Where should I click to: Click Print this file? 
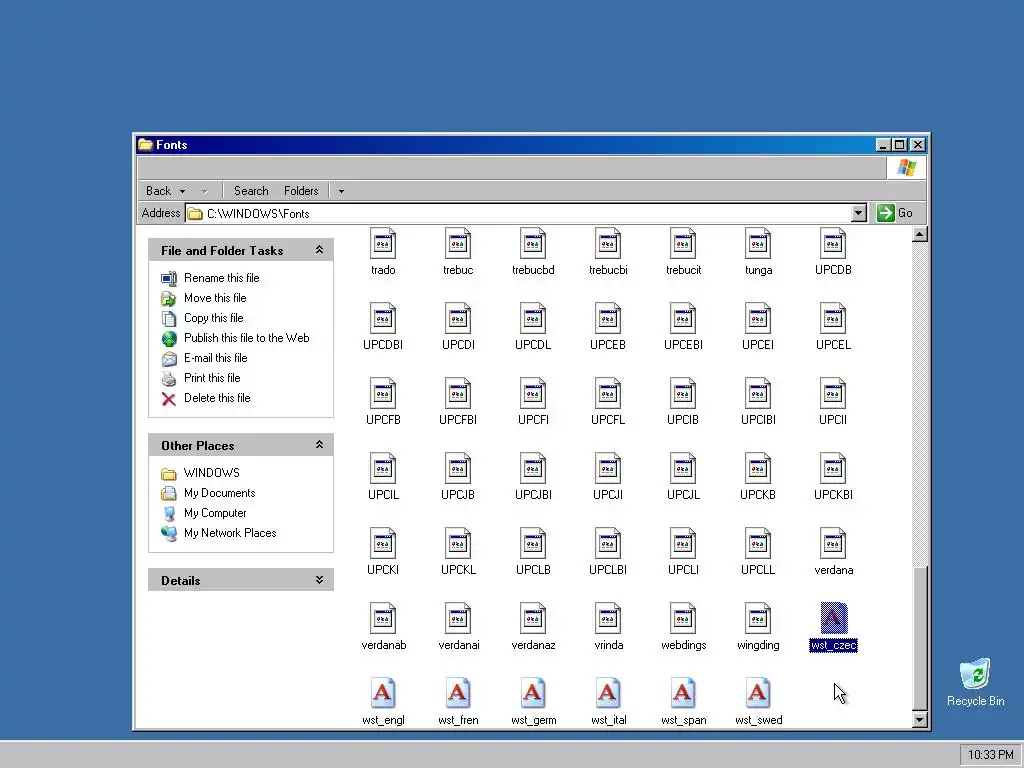(212, 377)
